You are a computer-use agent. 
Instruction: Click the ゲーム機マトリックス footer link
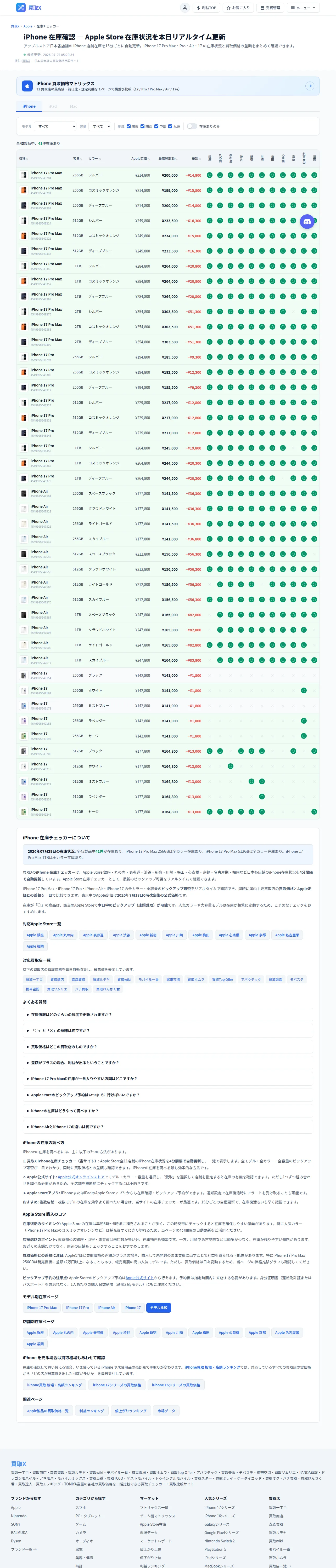tap(157, 1516)
